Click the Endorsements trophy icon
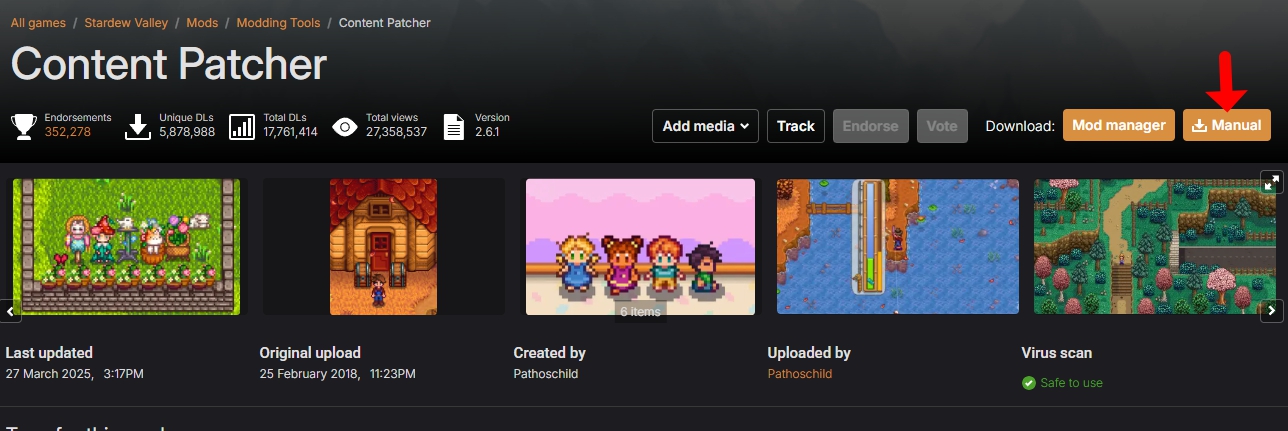 [23, 126]
